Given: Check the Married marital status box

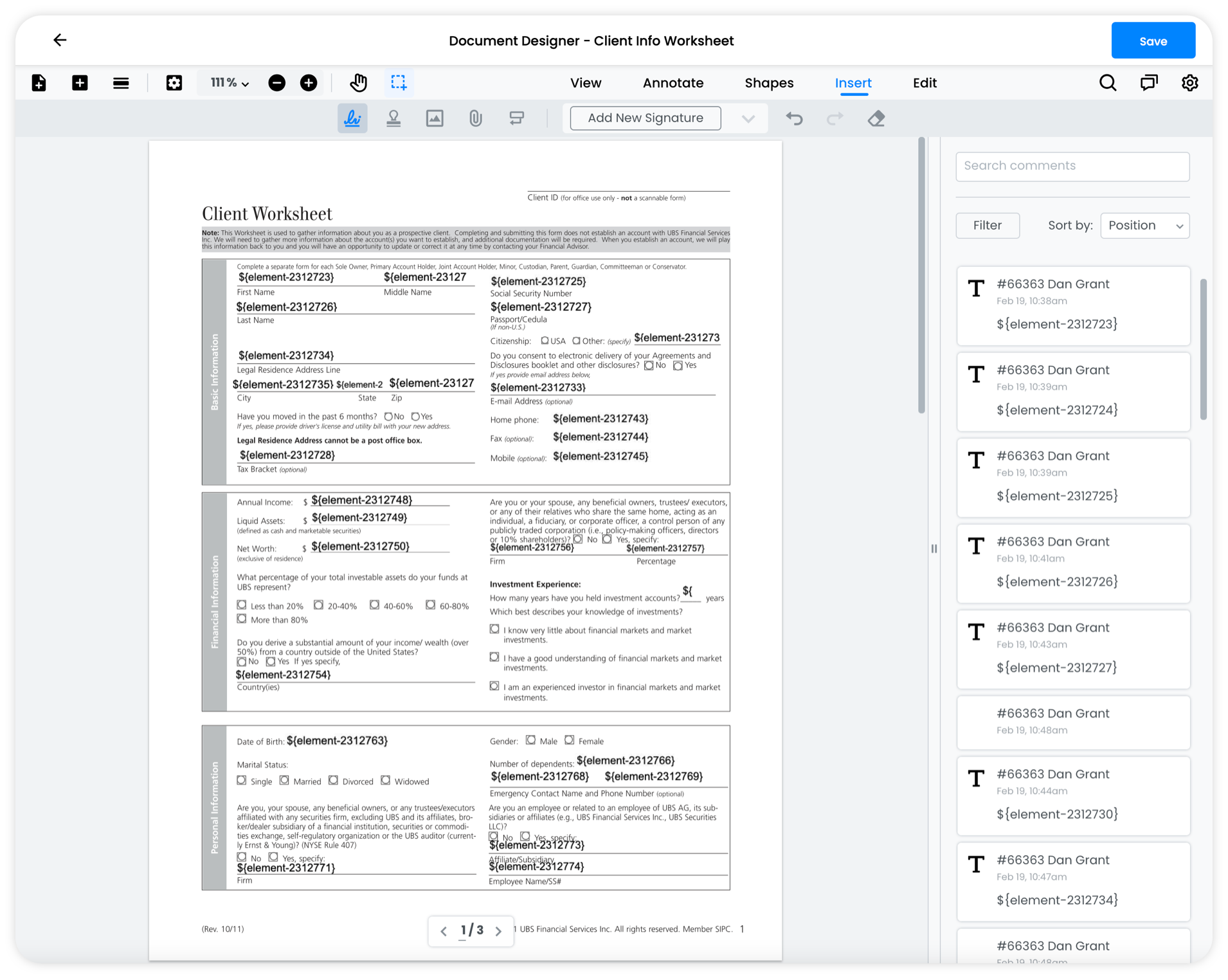Looking at the screenshot, I should point(285,781).
